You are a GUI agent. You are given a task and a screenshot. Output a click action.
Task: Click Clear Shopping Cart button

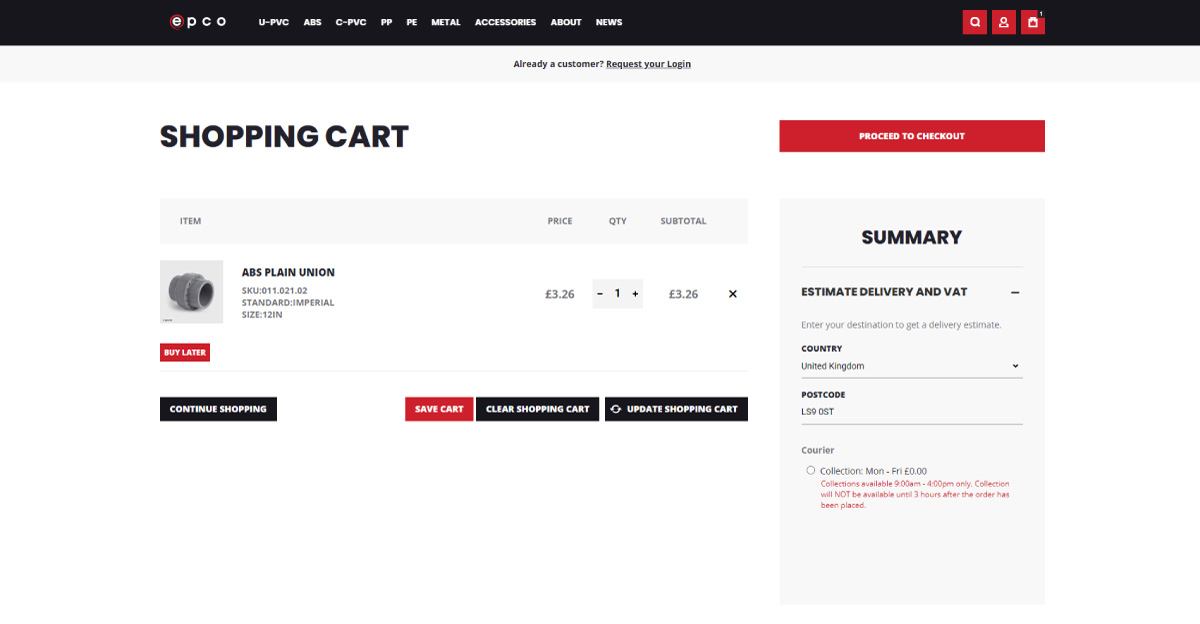click(x=538, y=409)
